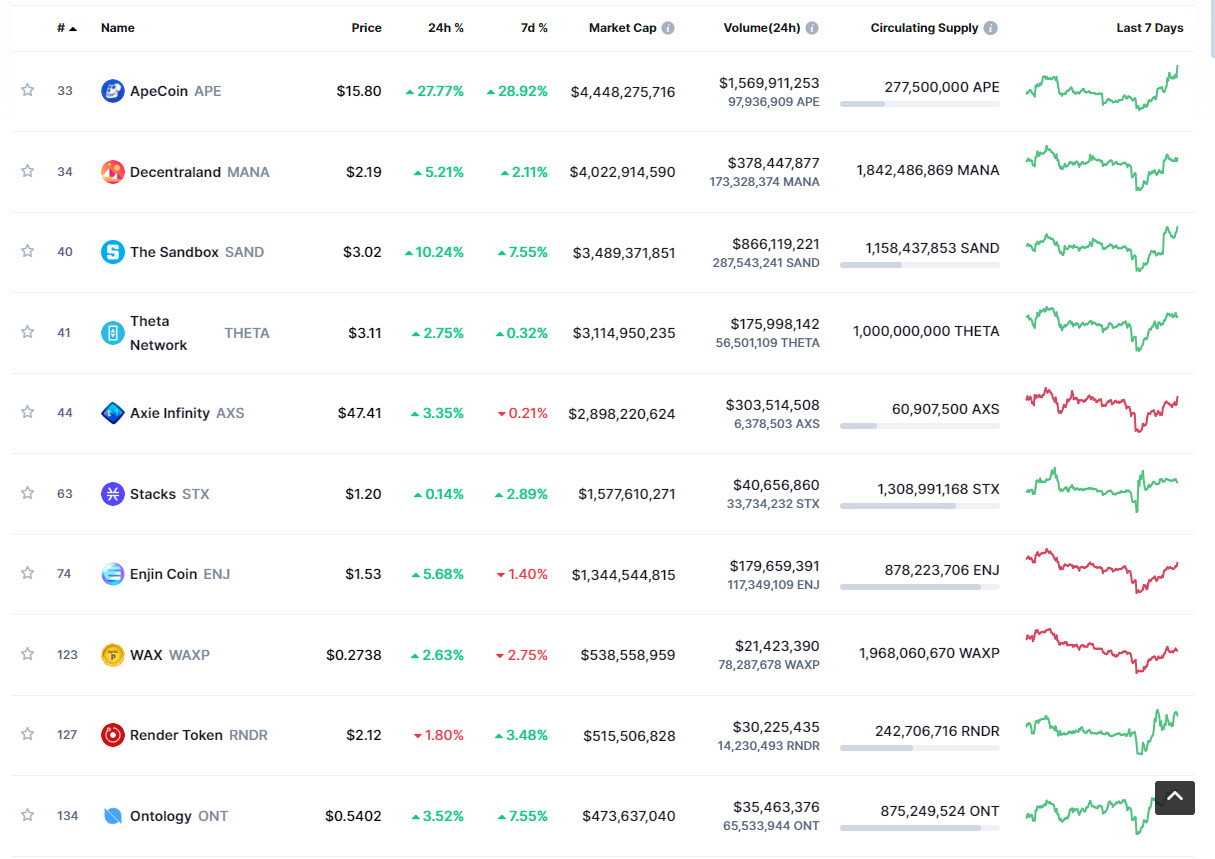Sort table by 7d % column

point(534,28)
